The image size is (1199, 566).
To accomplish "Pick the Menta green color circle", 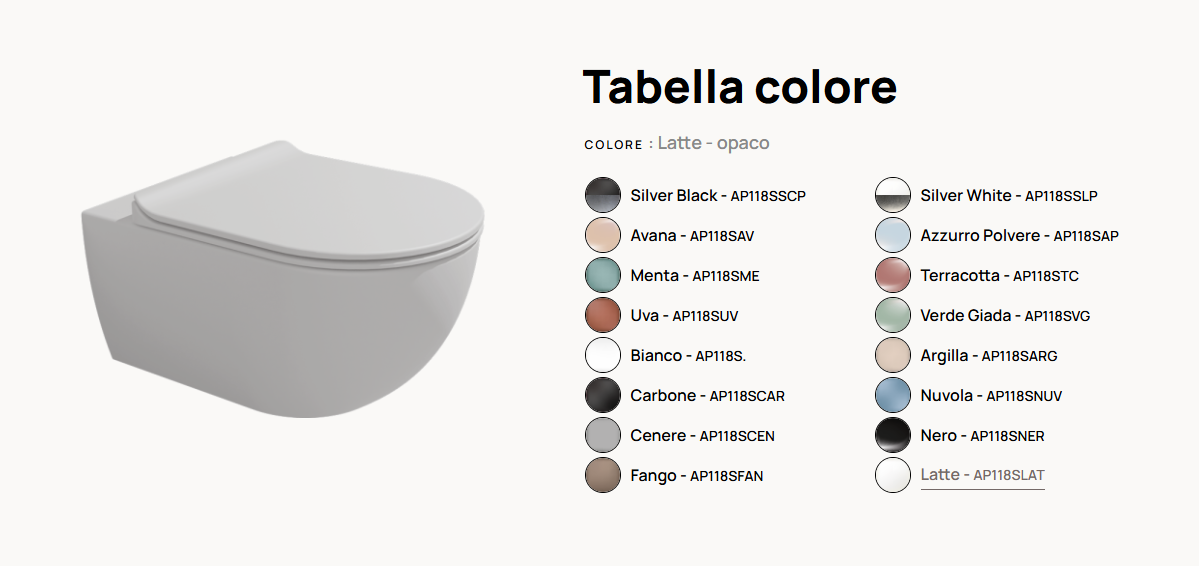I will coord(603,275).
